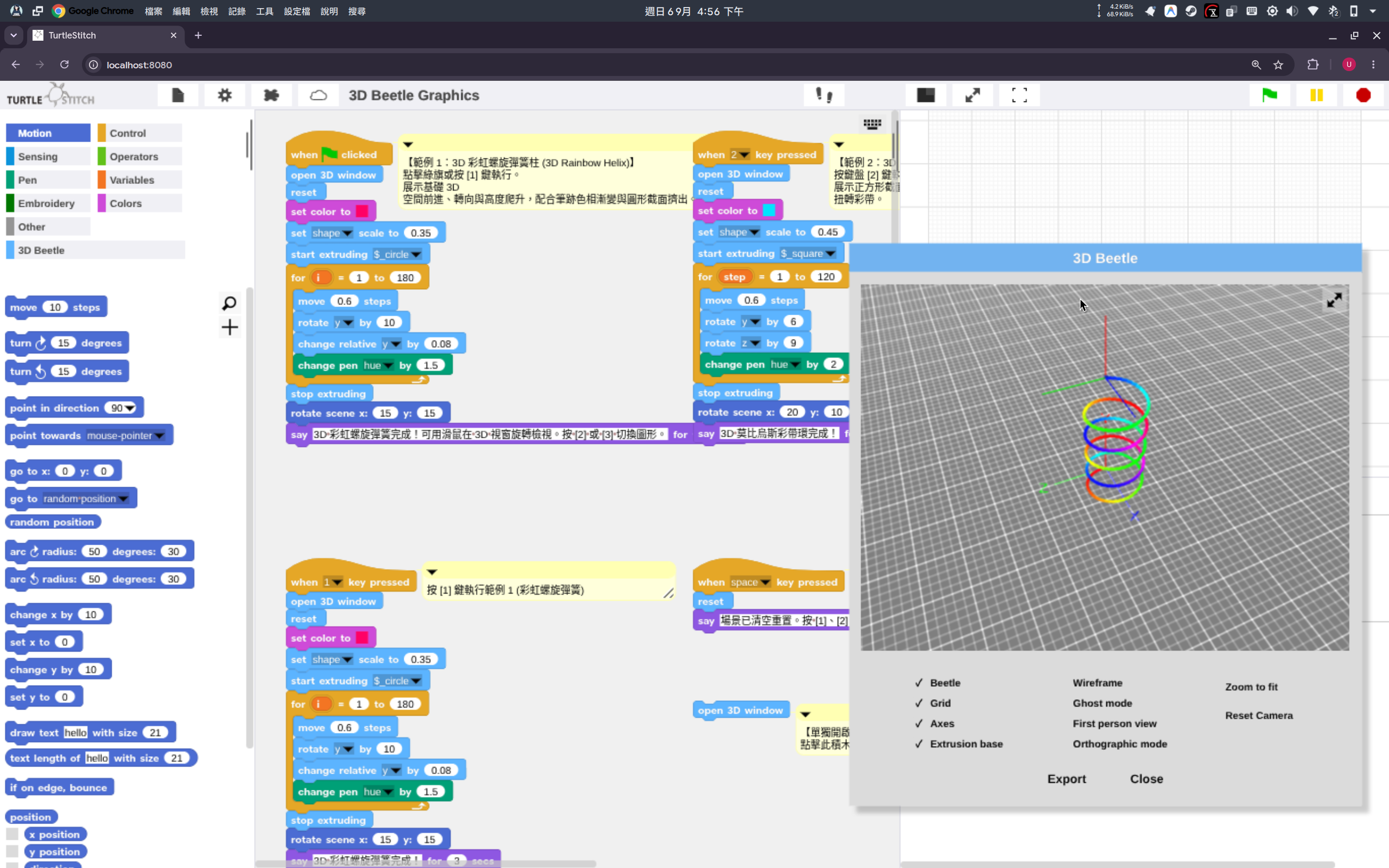Click the Export button

point(1066,779)
